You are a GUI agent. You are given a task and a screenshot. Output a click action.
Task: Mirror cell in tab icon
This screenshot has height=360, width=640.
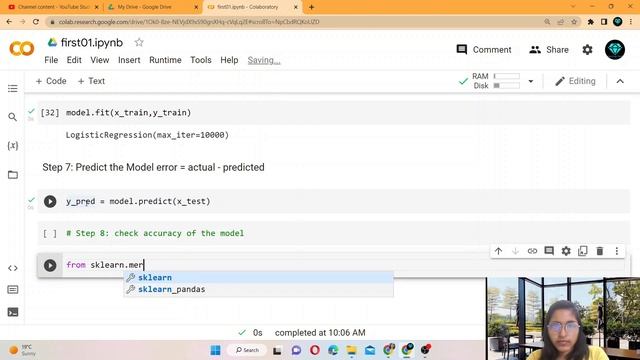(x=582, y=251)
